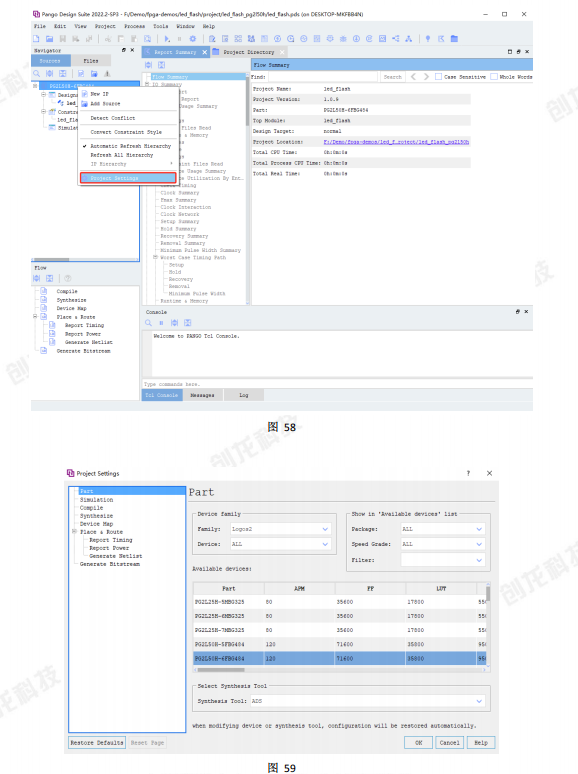Viewport: 578px width, 774px height.
Task: Click the collapse-all icon in Navigator toolbar
Action: (63, 74)
